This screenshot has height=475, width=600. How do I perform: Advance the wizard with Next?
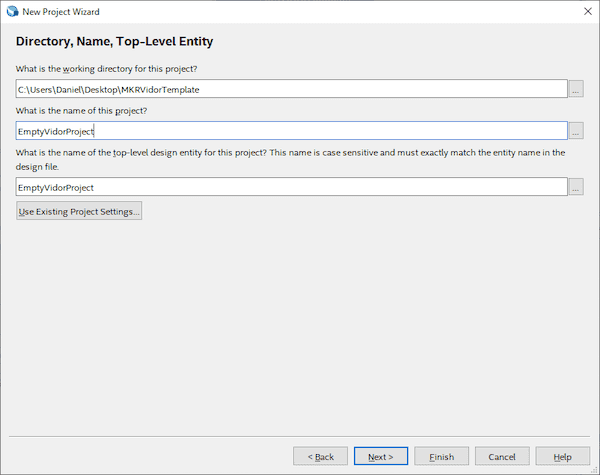[x=381, y=456]
